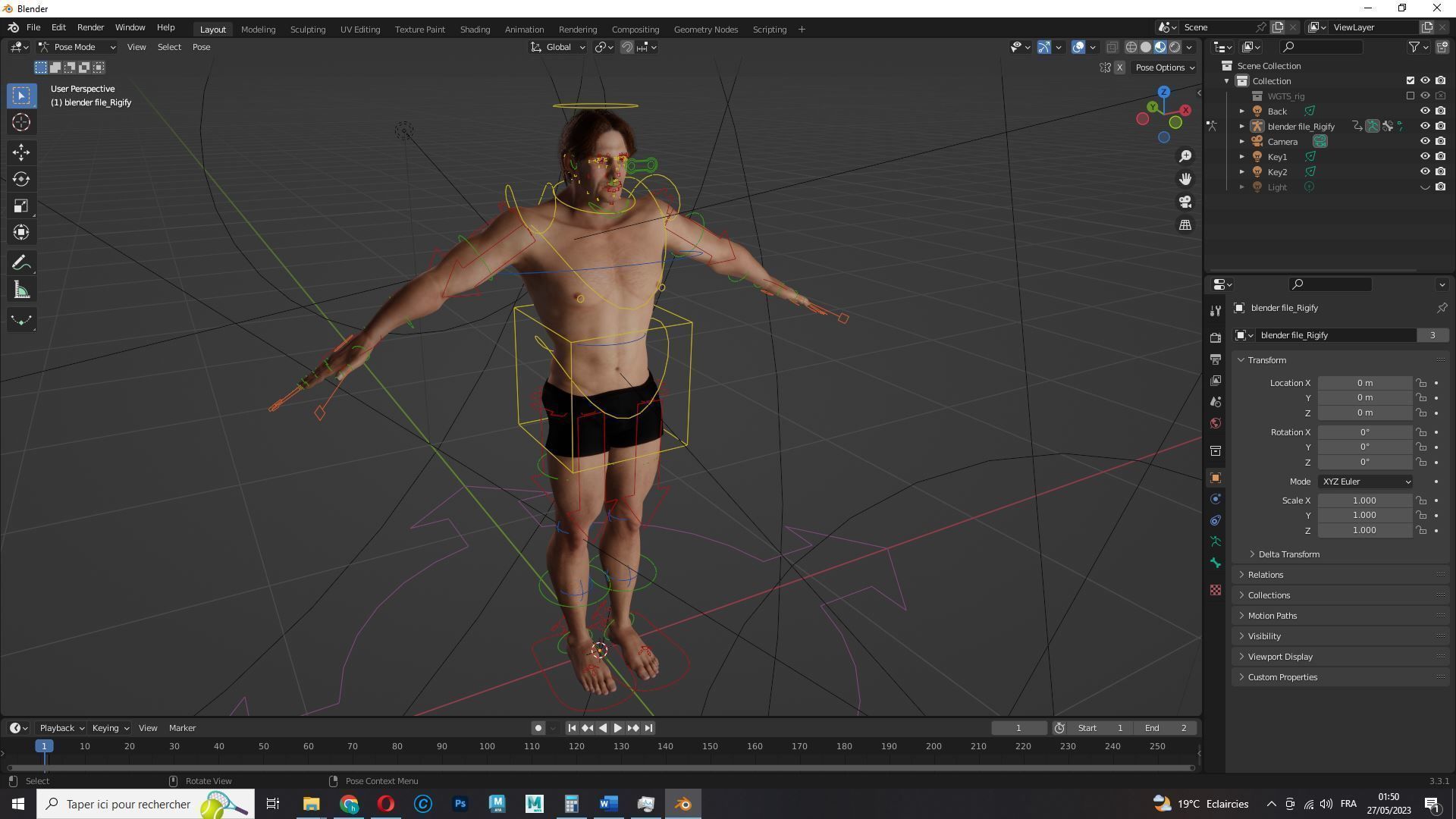Open the Pose Options dropdown

point(1165,67)
